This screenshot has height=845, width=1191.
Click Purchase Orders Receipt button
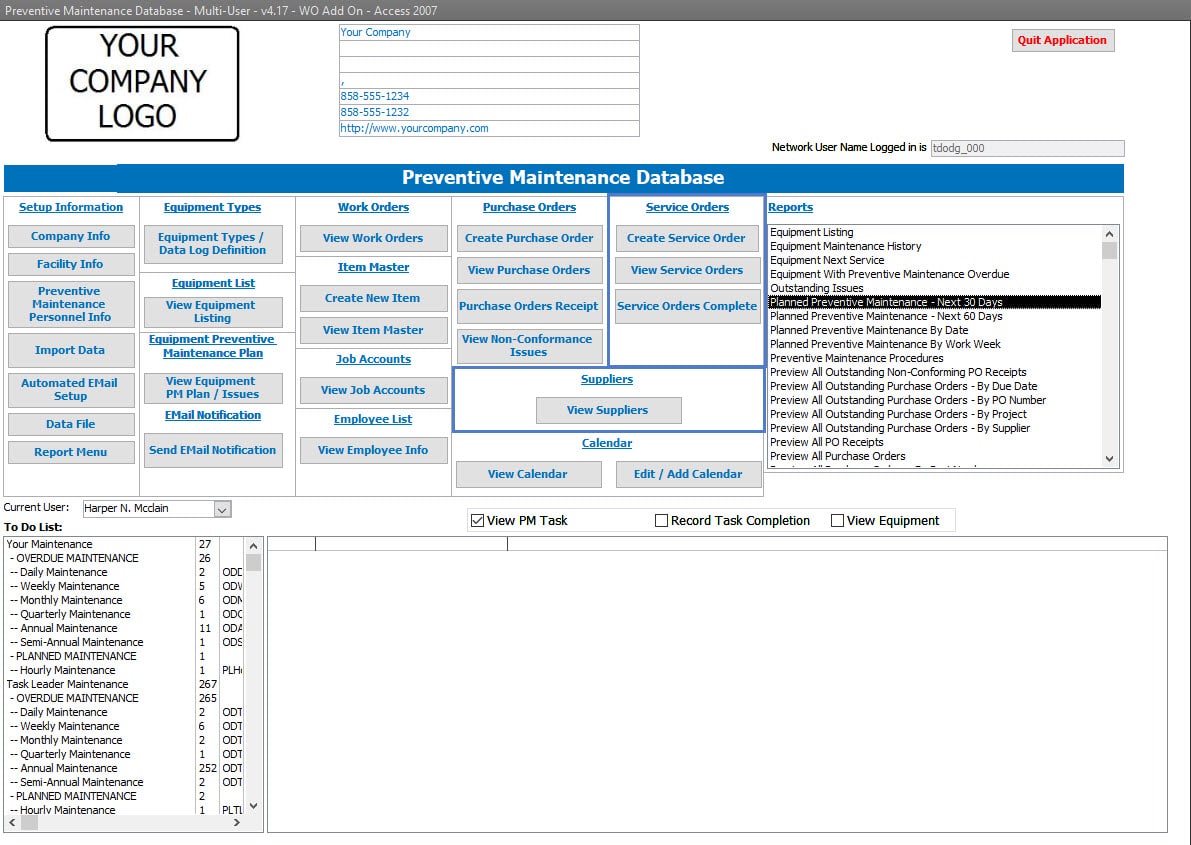coord(529,306)
